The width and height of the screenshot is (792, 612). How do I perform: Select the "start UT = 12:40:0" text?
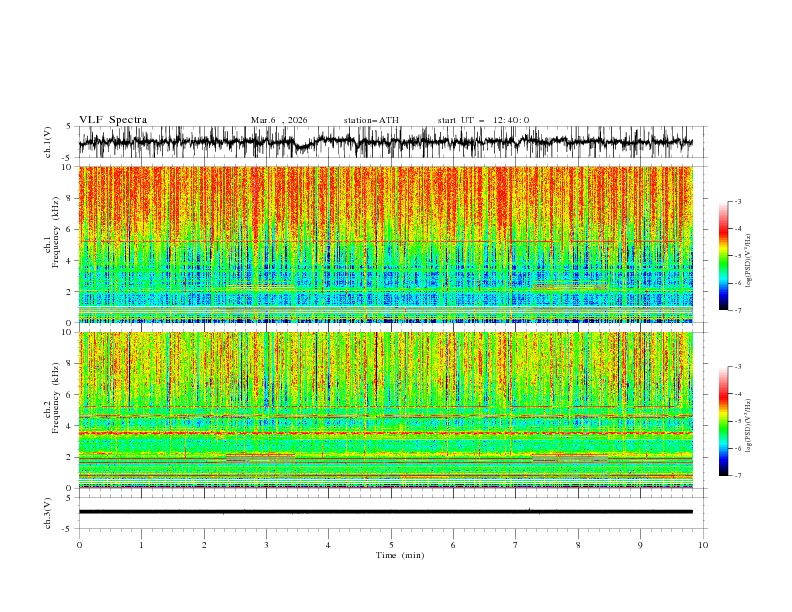coord(483,120)
